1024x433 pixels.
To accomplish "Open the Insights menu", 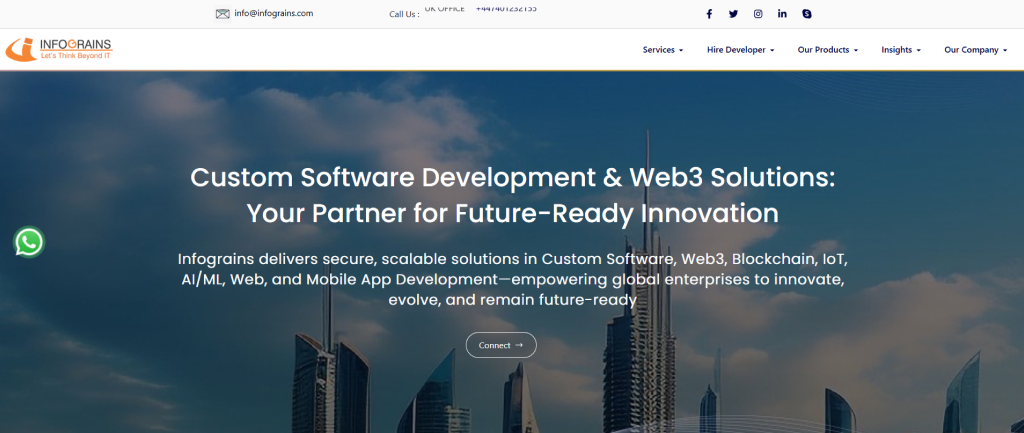I will pyautogui.click(x=900, y=50).
